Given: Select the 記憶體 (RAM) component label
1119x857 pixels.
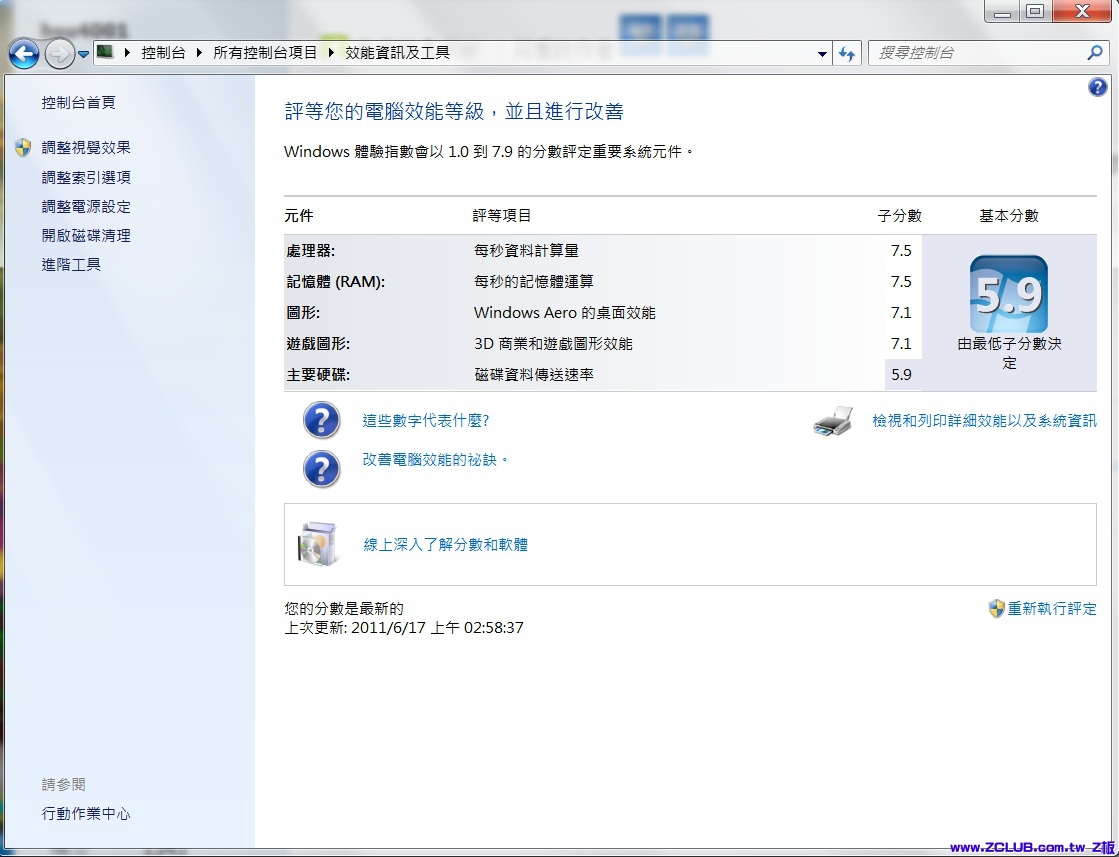Looking at the screenshot, I should click(x=335, y=282).
